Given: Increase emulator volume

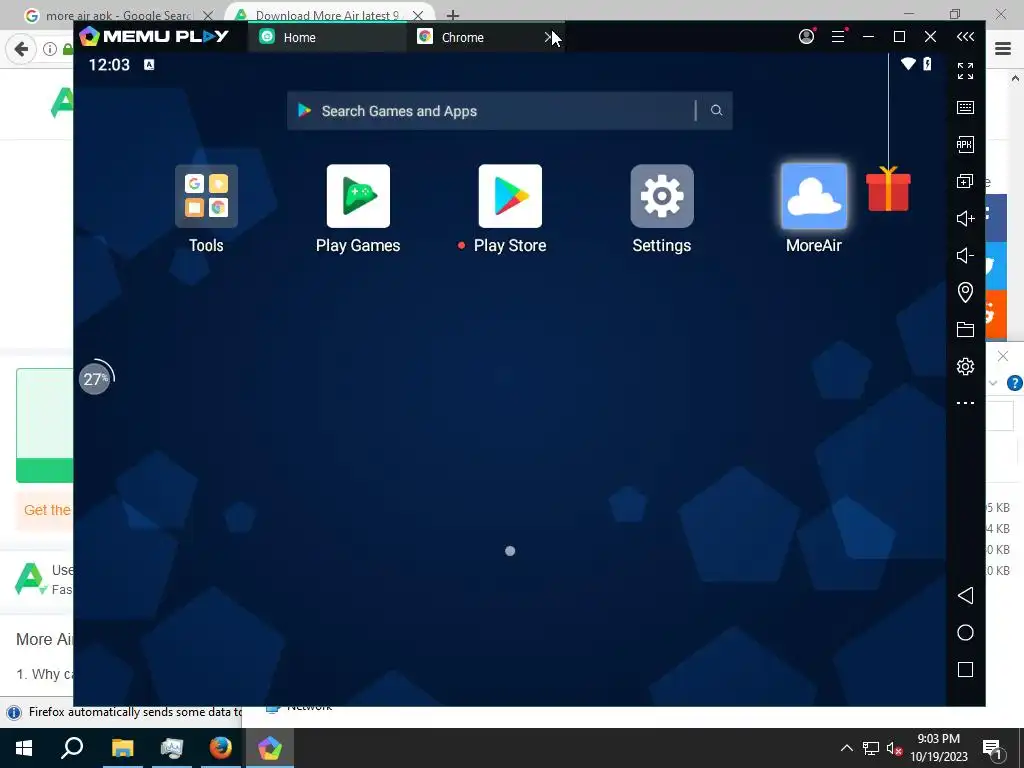Looking at the screenshot, I should pyautogui.click(x=965, y=218).
